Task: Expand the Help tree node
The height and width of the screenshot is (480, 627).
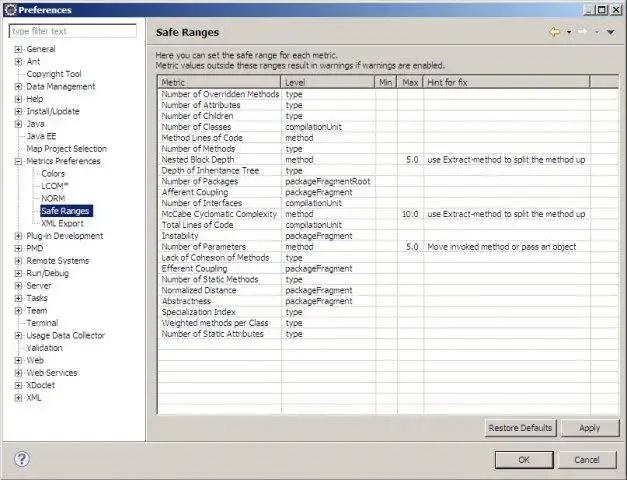Action: coord(18,99)
